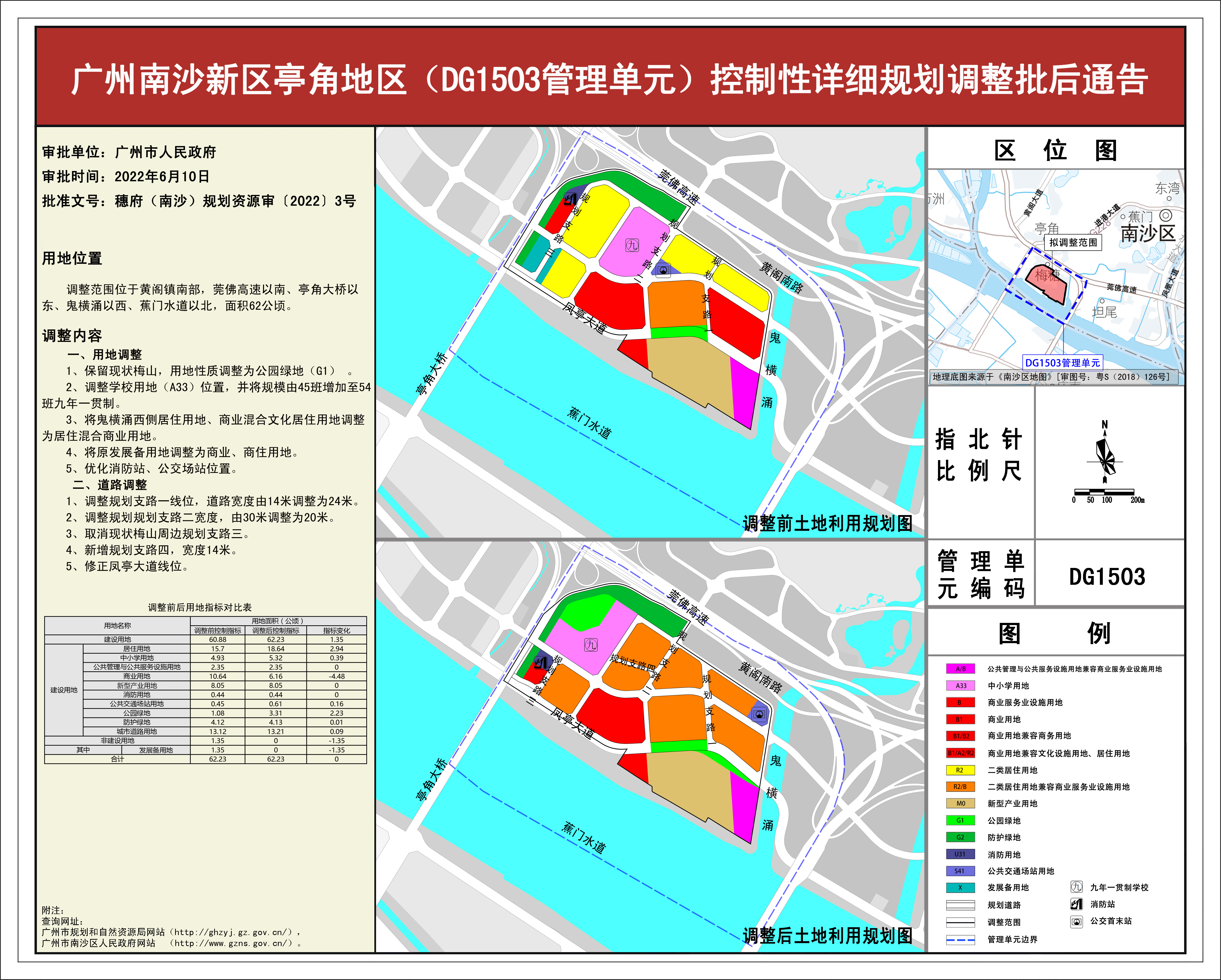
Task: Select the B1/A2/R2 legend swatch
Action: (960, 753)
